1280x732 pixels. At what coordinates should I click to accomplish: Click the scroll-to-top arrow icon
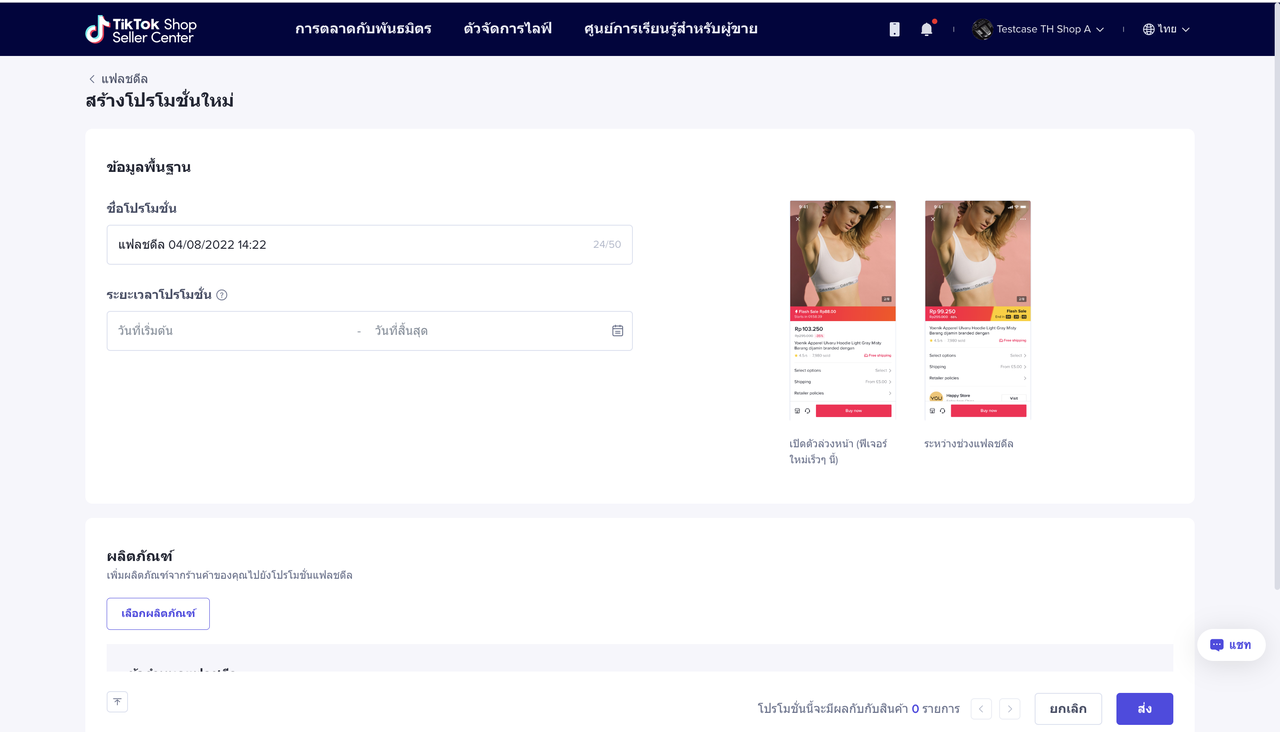pos(117,702)
